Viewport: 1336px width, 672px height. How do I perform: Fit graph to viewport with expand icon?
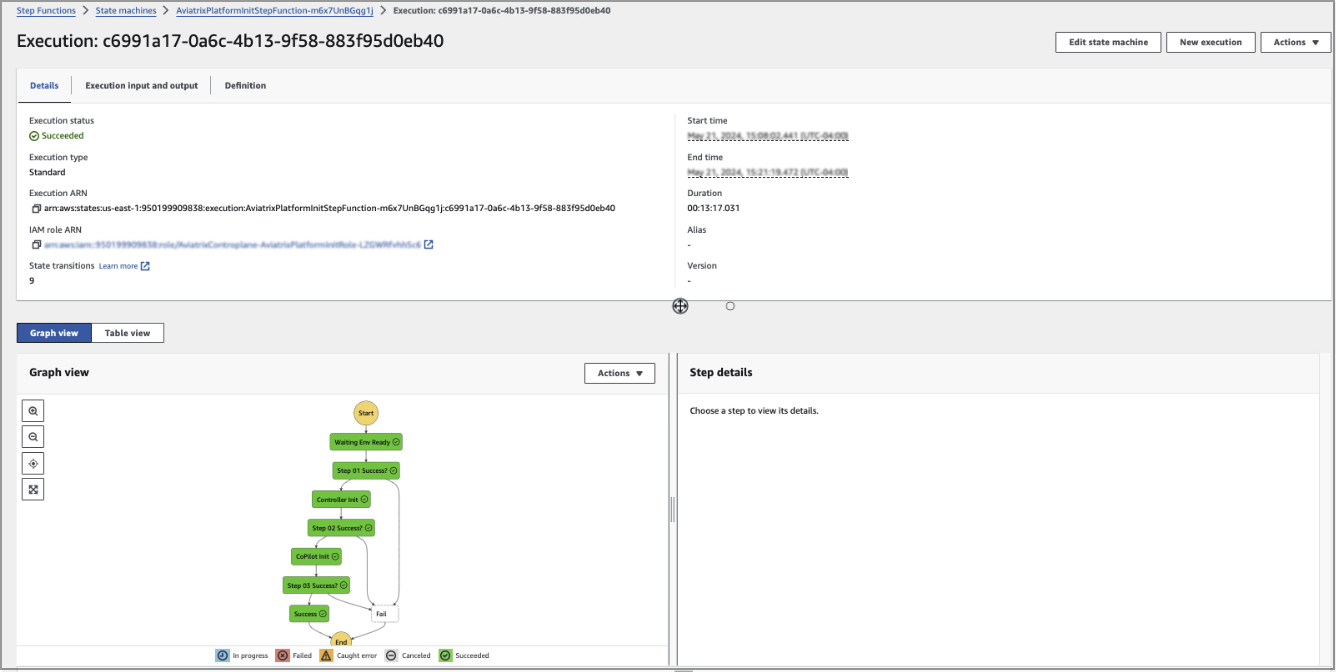pos(33,488)
